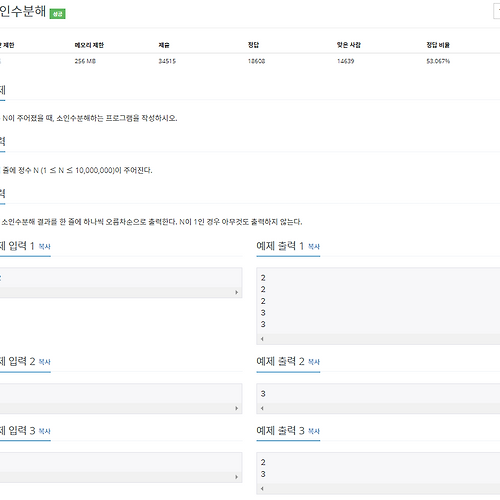Copy 예제 출력 2 via 복사 link
Viewport: 500px width, 500px height.
314,362
